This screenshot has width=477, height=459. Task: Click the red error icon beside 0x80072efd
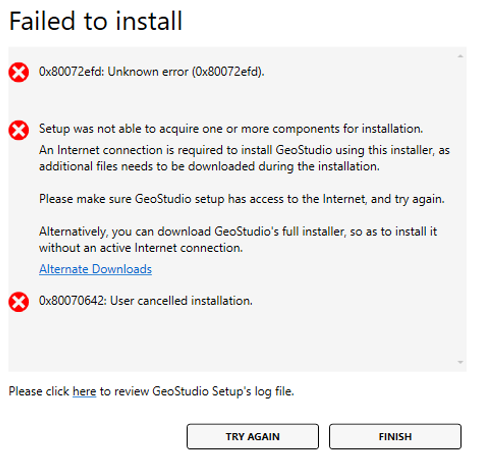point(19,72)
